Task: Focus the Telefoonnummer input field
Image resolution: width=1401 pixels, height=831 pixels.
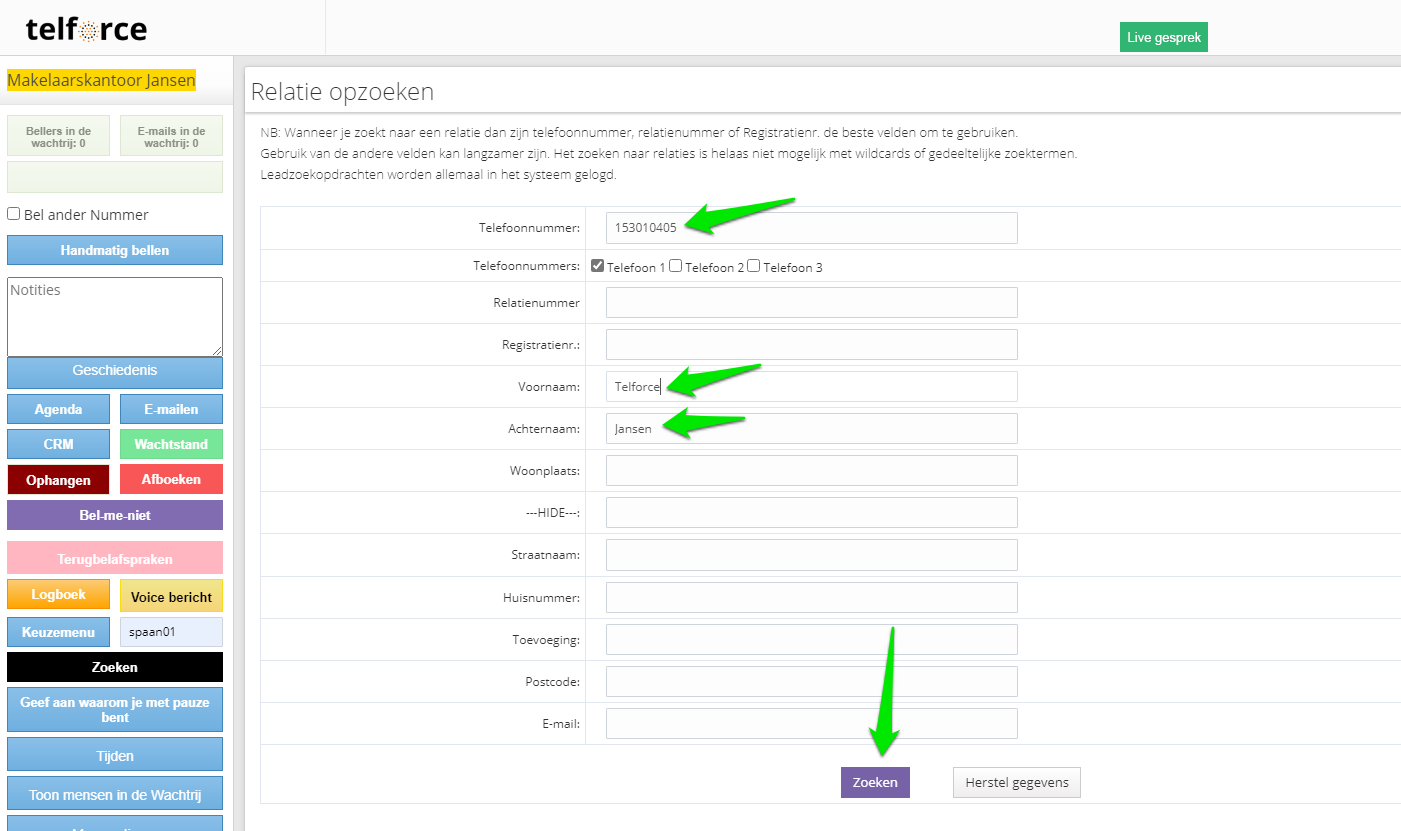Action: (x=811, y=228)
